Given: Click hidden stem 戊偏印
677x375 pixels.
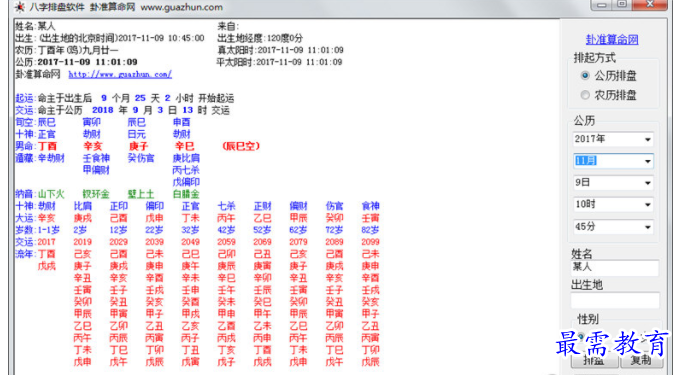Looking at the screenshot, I should tap(186, 182).
